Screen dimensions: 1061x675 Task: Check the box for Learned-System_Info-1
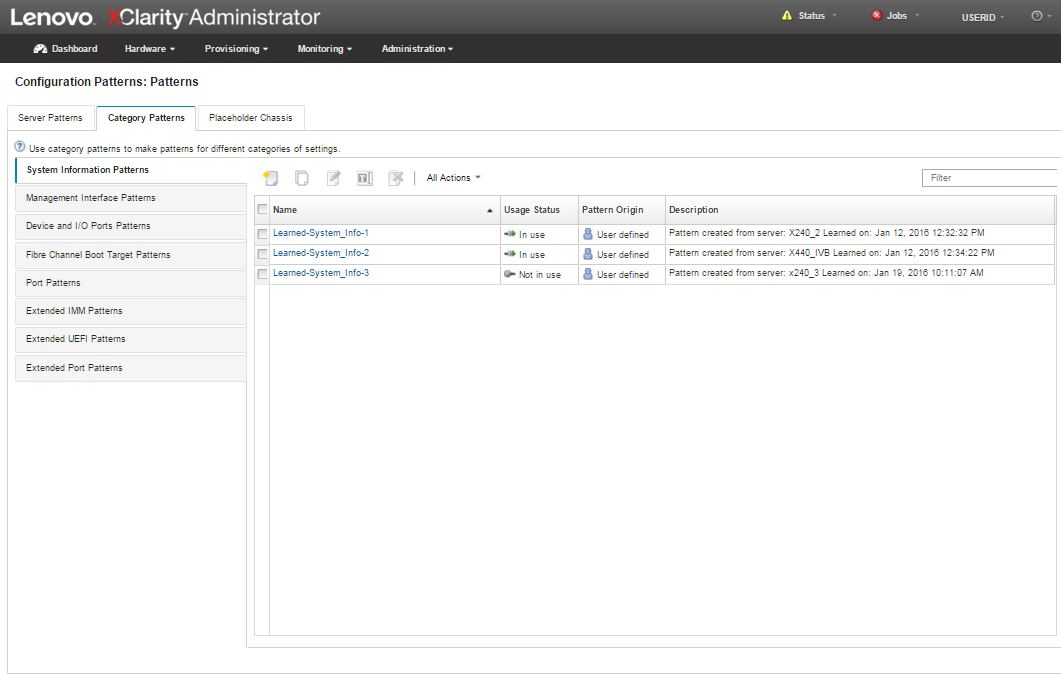(x=263, y=234)
